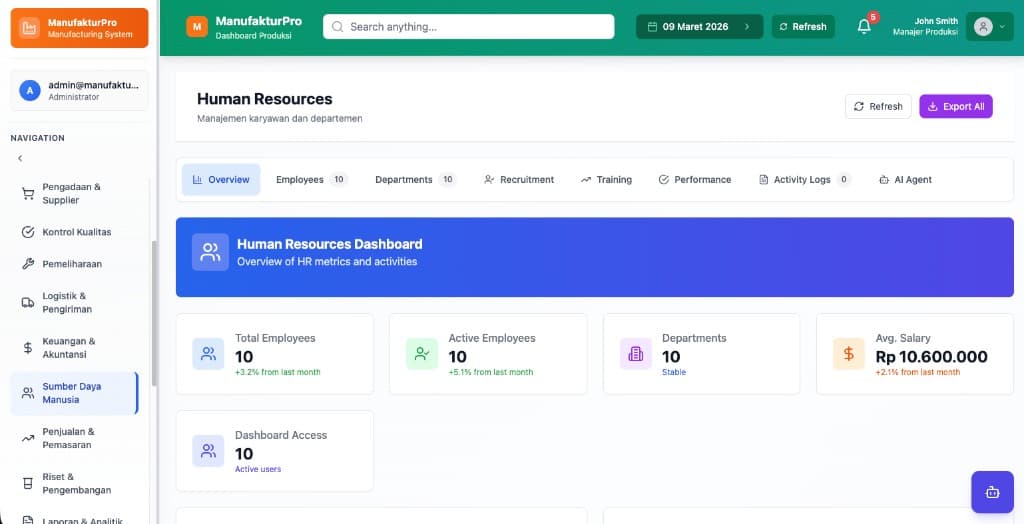
Task: Select the AI Agent tab
Action: pyautogui.click(x=905, y=180)
